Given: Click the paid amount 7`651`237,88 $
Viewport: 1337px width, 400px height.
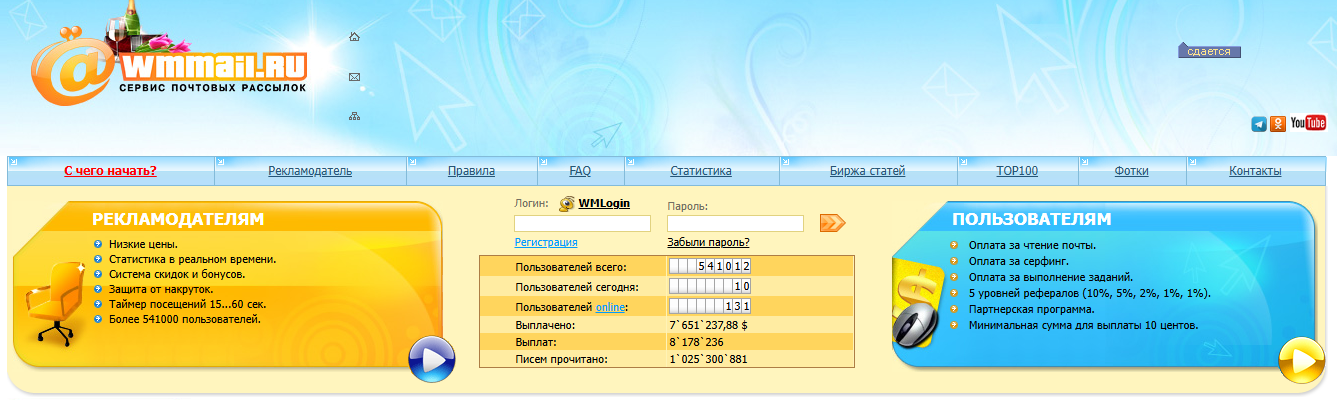Looking at the screenshot, I should (x=708, y=325).
